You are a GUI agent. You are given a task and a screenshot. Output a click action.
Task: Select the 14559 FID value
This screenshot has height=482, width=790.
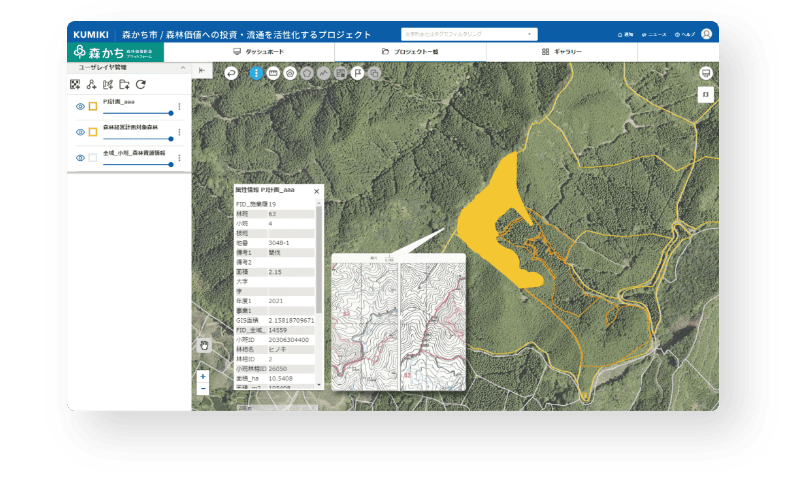tap(278, 330)
